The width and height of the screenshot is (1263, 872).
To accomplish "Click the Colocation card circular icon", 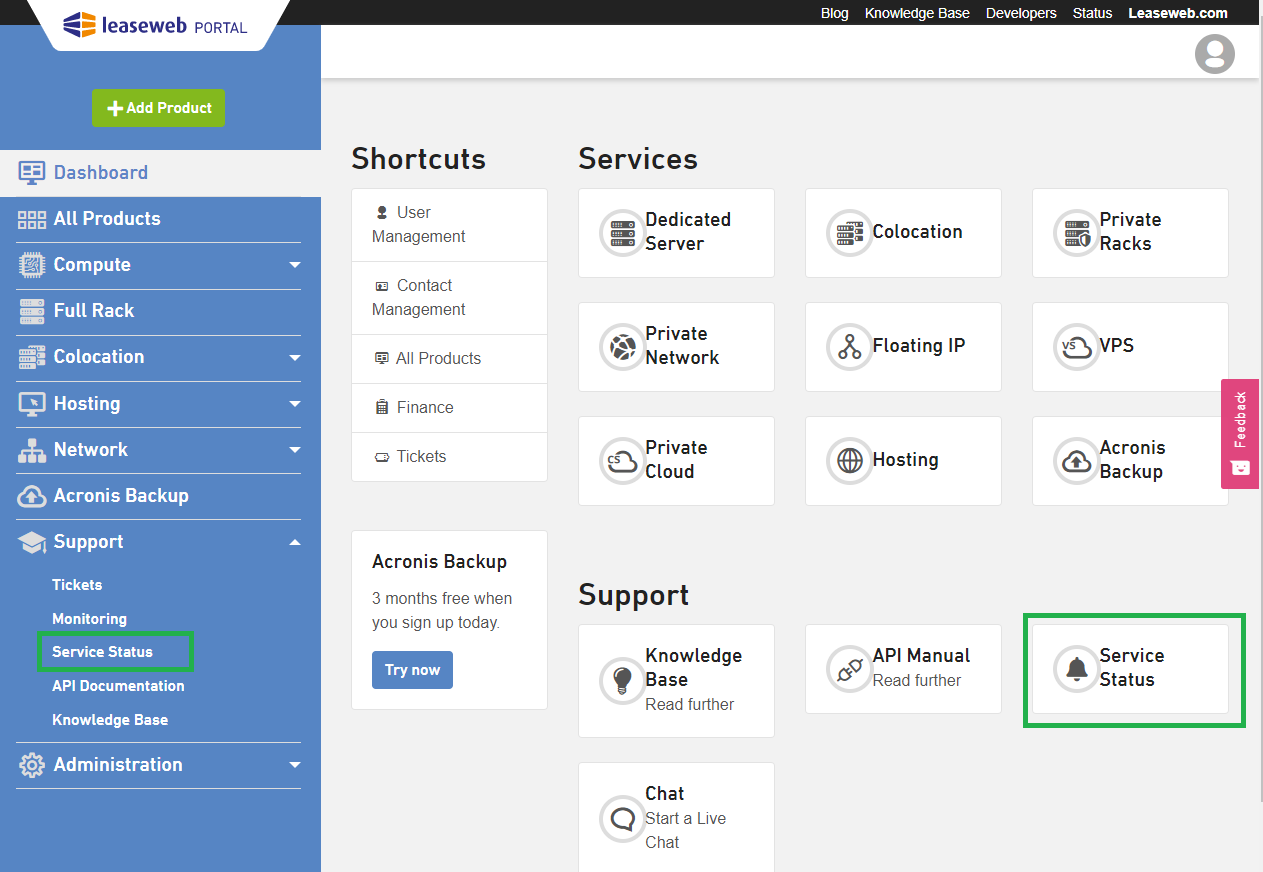I will pyautogui.click(x=849, y=233).
